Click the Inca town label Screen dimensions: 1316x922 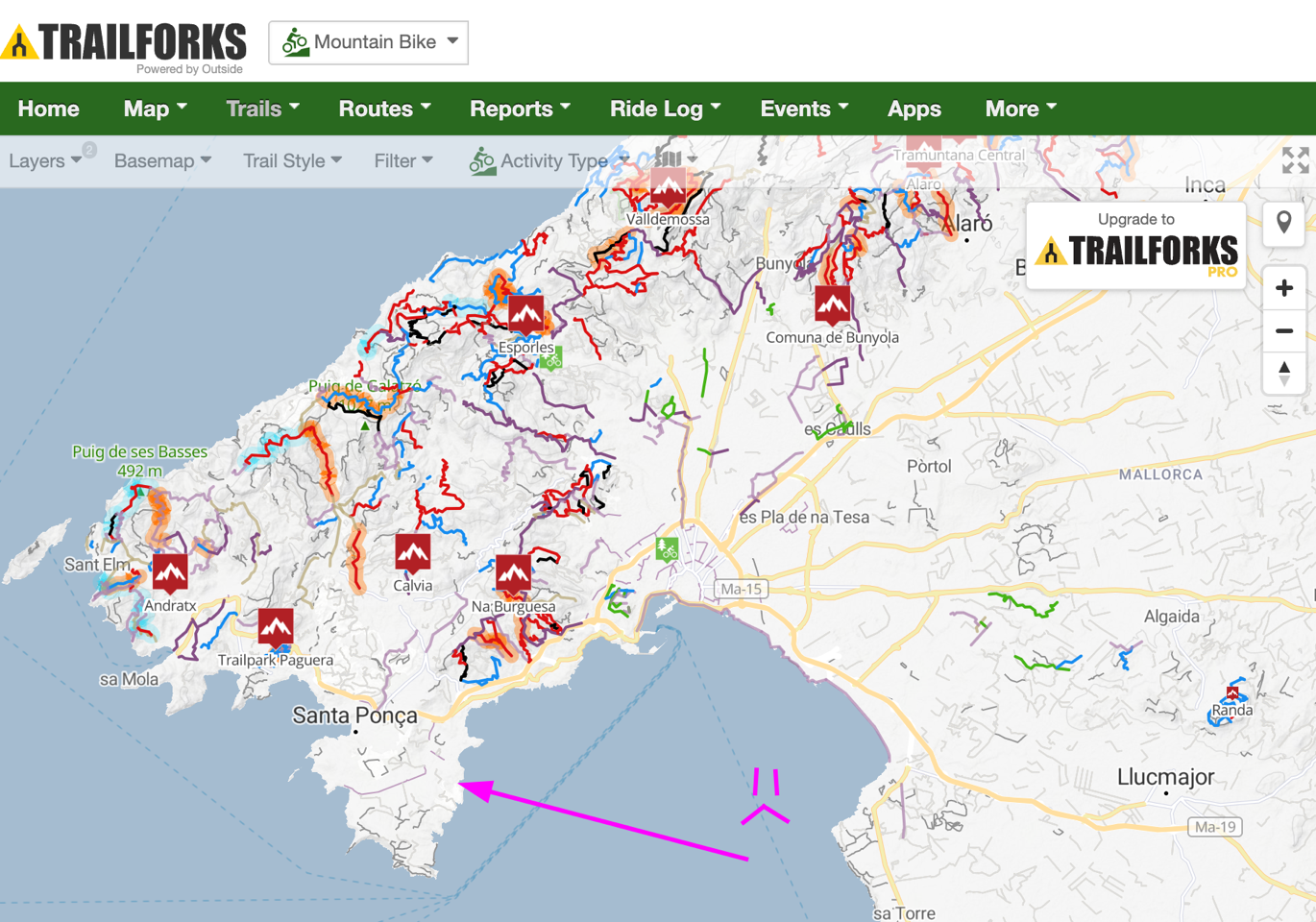(1205, 185)
